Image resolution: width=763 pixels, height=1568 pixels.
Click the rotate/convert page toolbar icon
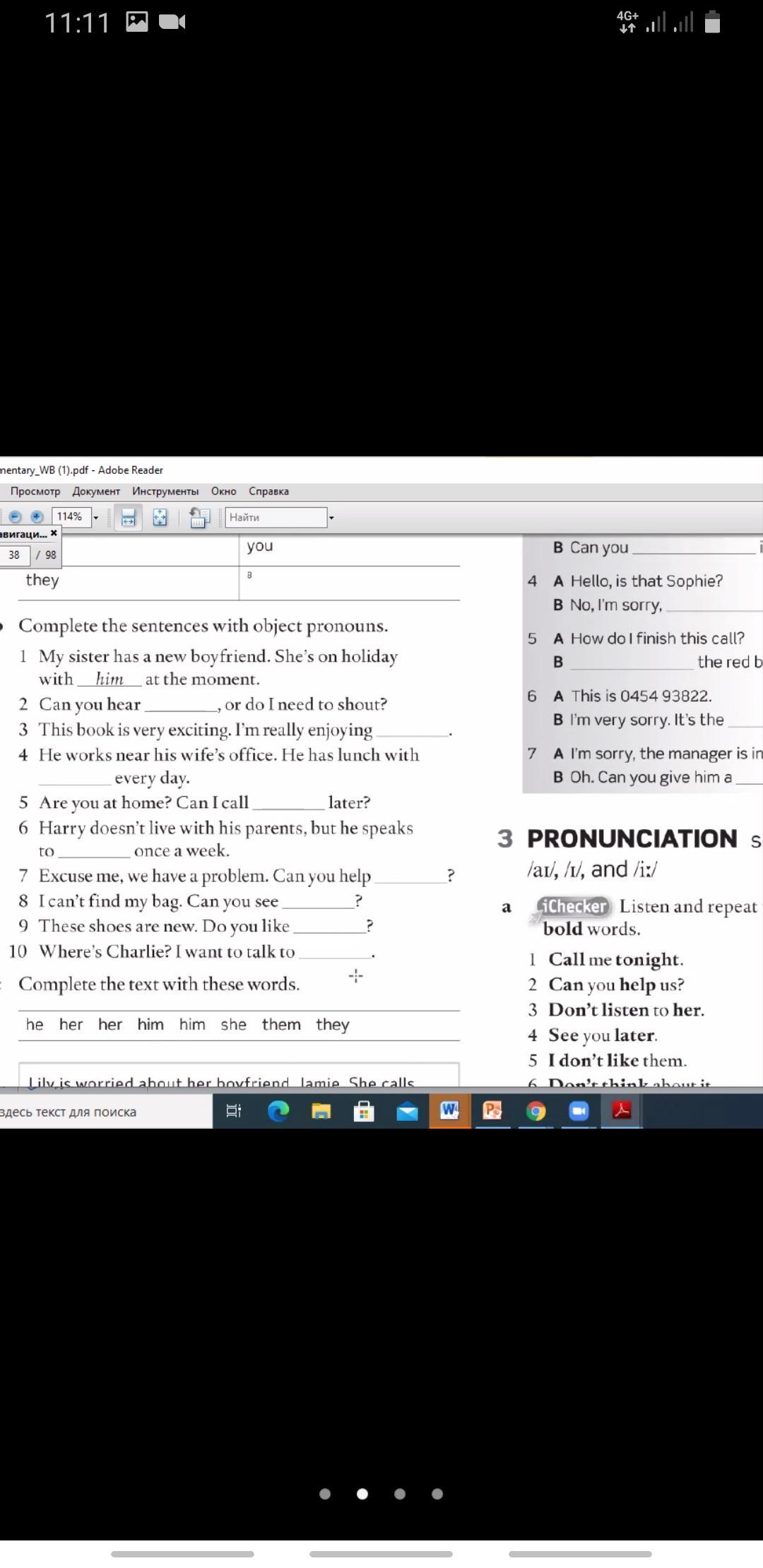pos(199,518)
